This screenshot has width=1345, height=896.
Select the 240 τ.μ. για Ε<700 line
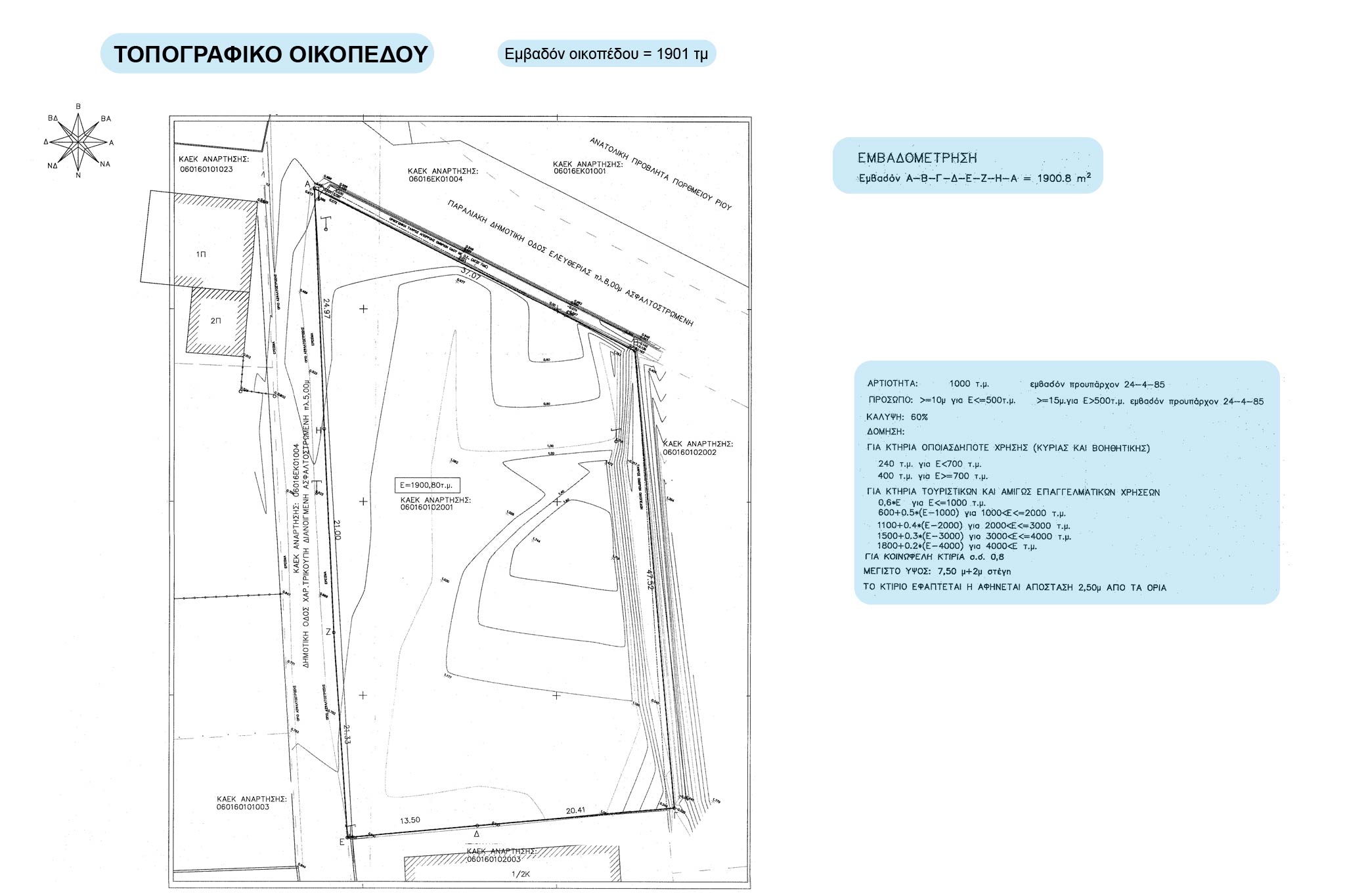(x=930, y=463)
